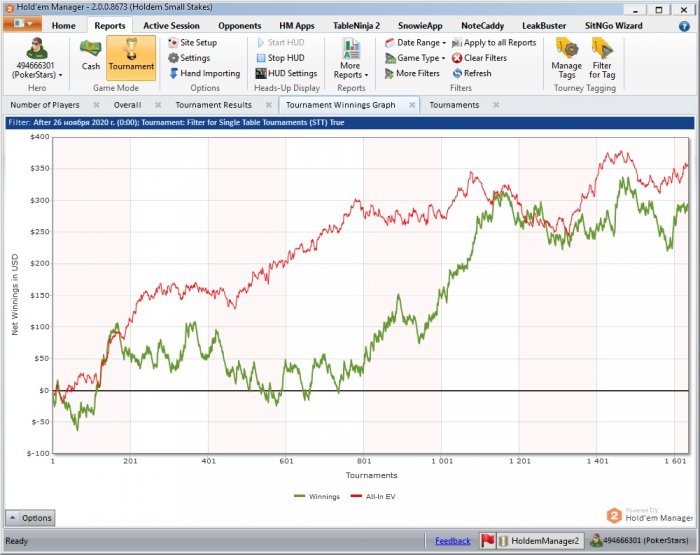Open Hand Importing
The height and width of the screenshot is (555, 700).
coord(205,73)
